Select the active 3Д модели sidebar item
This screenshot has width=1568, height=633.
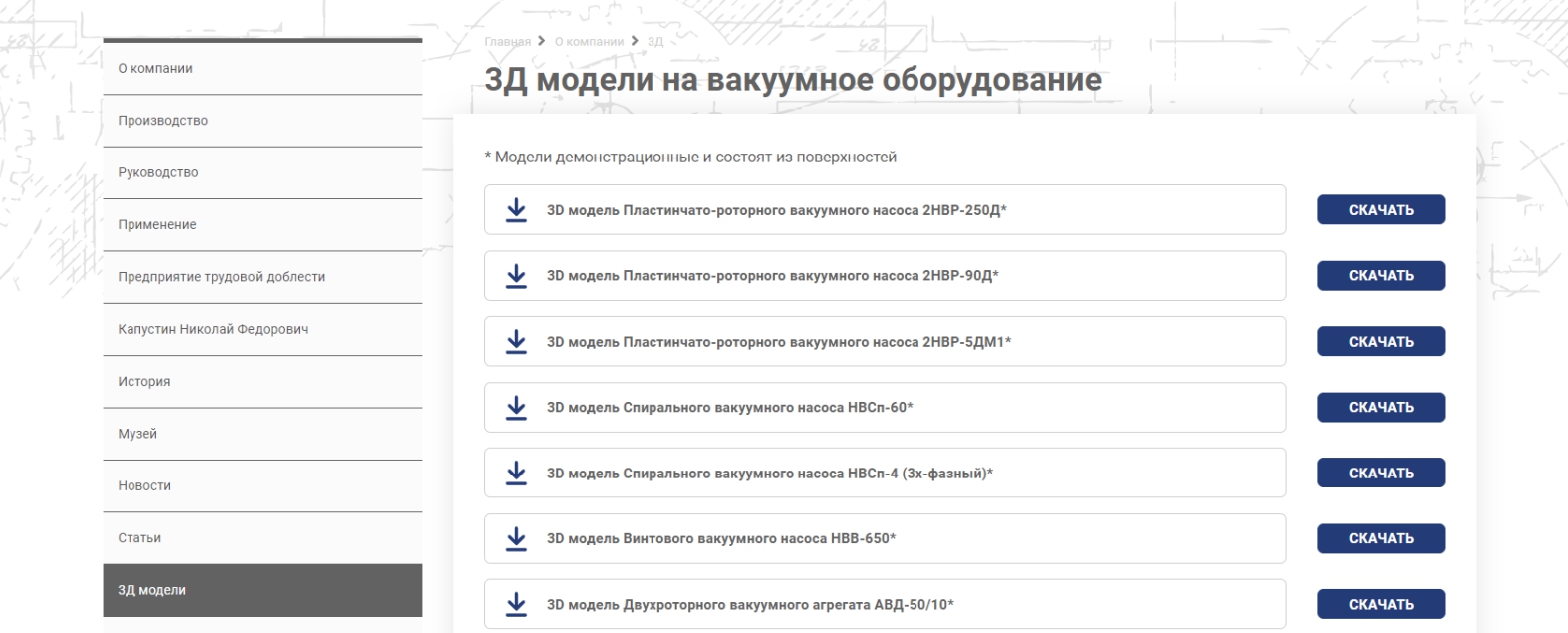pos(152,590)
